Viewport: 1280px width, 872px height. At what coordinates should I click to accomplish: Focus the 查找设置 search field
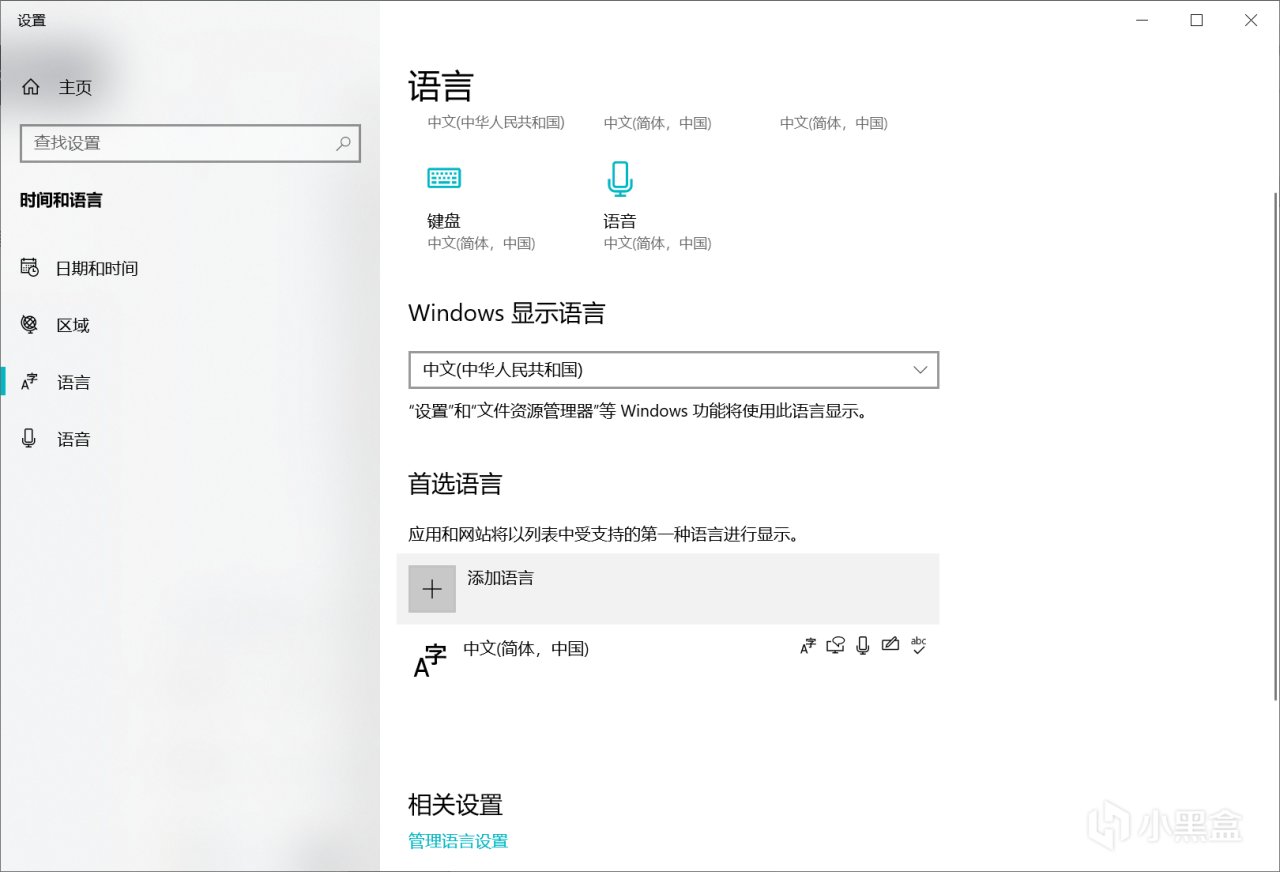pyautogui.click(x=190, y=143)
